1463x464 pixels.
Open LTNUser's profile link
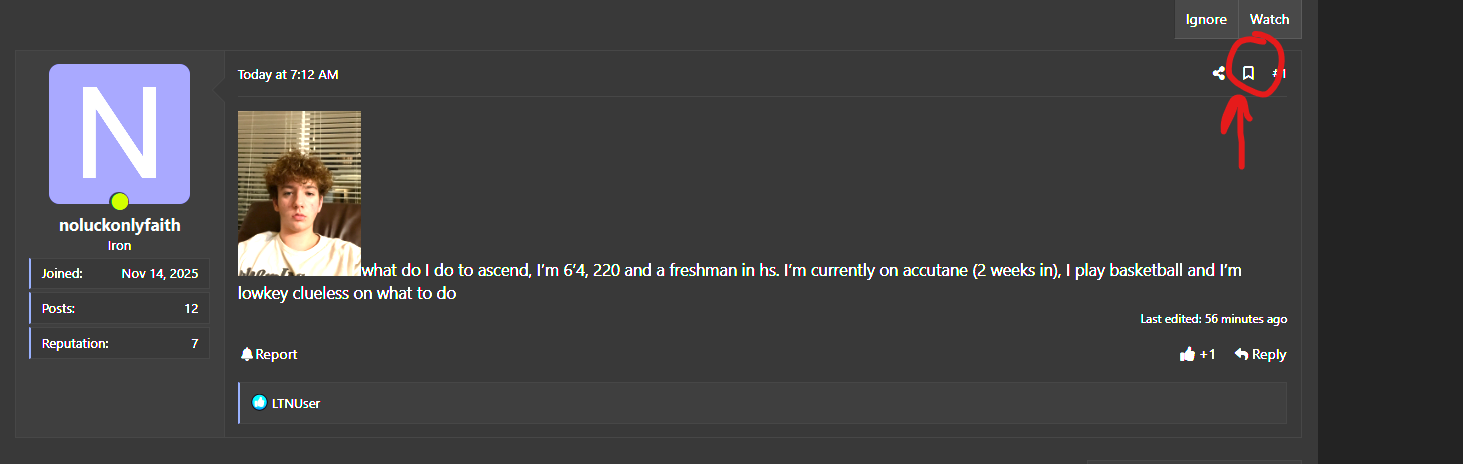[296, 403]
